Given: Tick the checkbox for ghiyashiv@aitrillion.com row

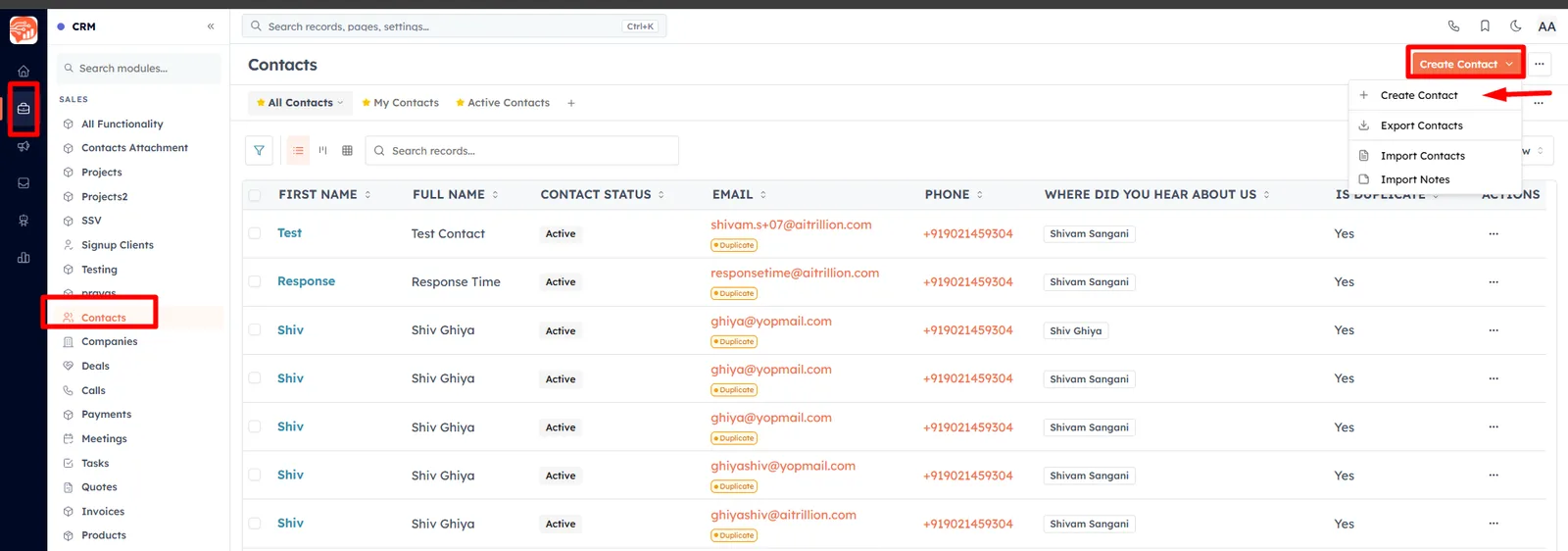Looking at the screenshot, I should [255, 524].
